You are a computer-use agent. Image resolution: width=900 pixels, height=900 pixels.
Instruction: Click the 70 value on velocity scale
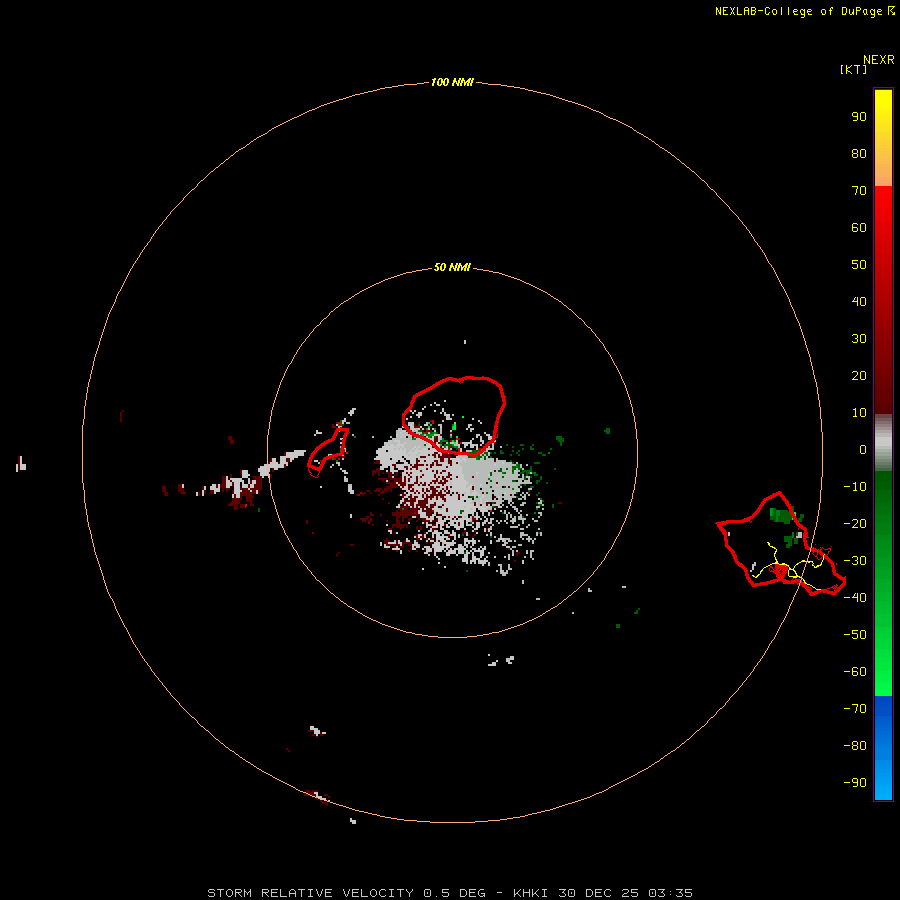pyautogui.click(x=859, y=191)
